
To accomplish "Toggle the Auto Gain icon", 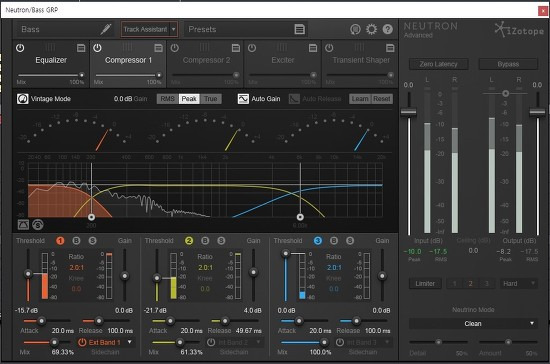I will coord(243,99).
